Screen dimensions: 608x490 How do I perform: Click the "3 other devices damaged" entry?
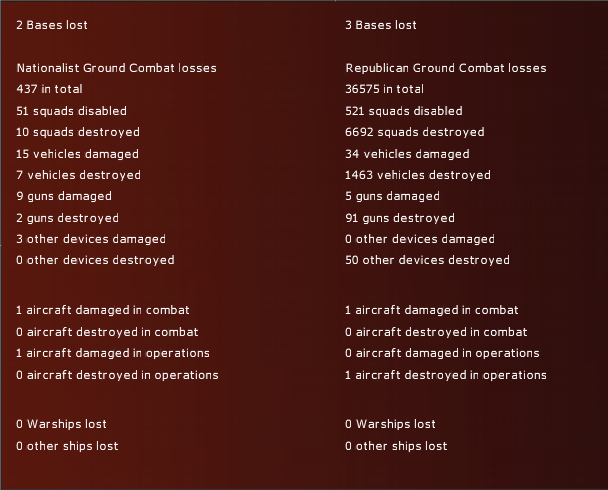click(x=91, y=239)
